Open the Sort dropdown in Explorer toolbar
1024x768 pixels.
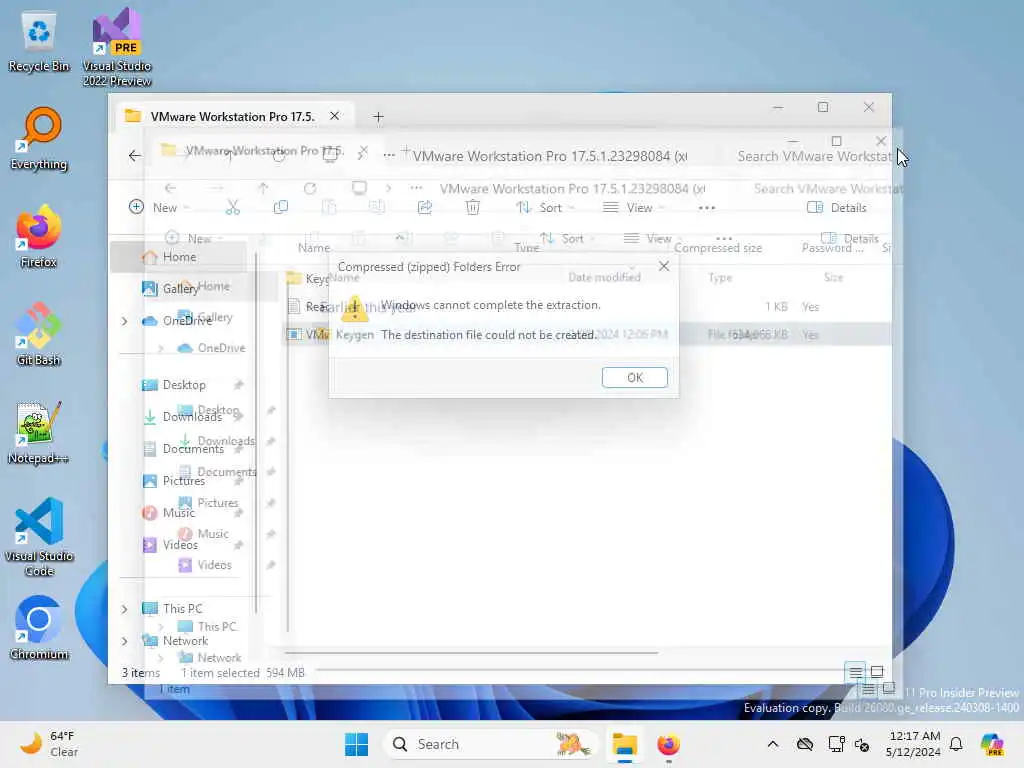[x=545, y=207]
